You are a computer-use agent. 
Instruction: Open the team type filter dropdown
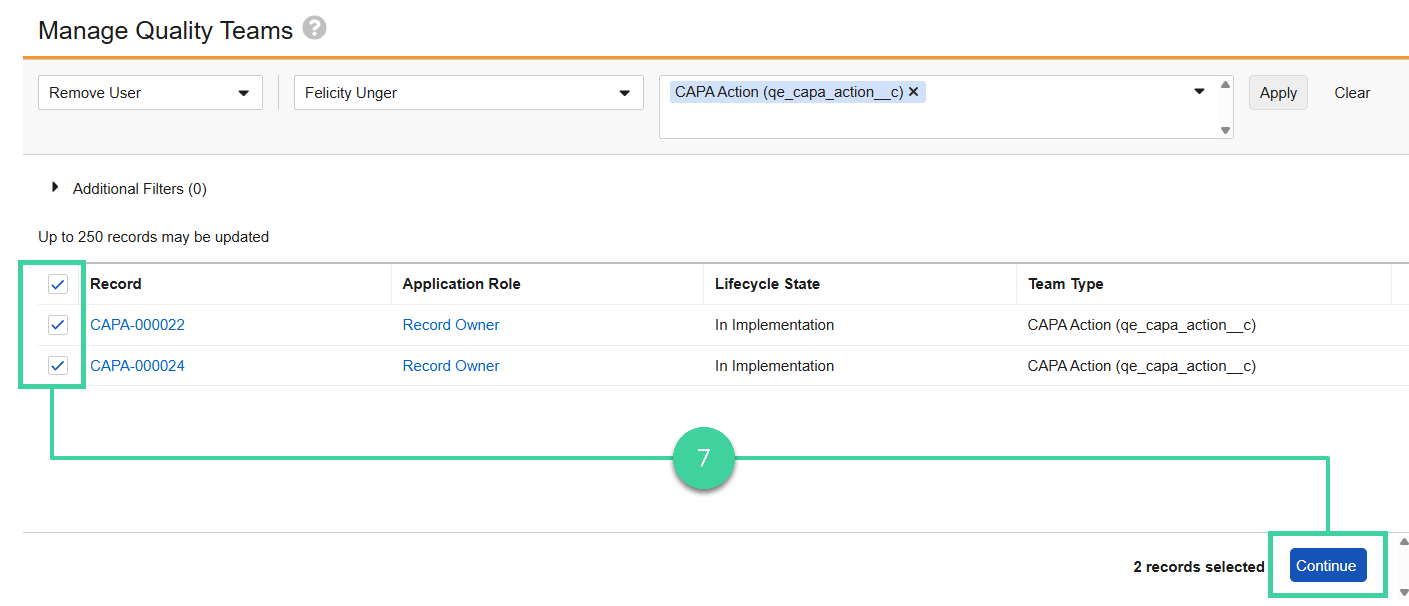pos(1198,90)
